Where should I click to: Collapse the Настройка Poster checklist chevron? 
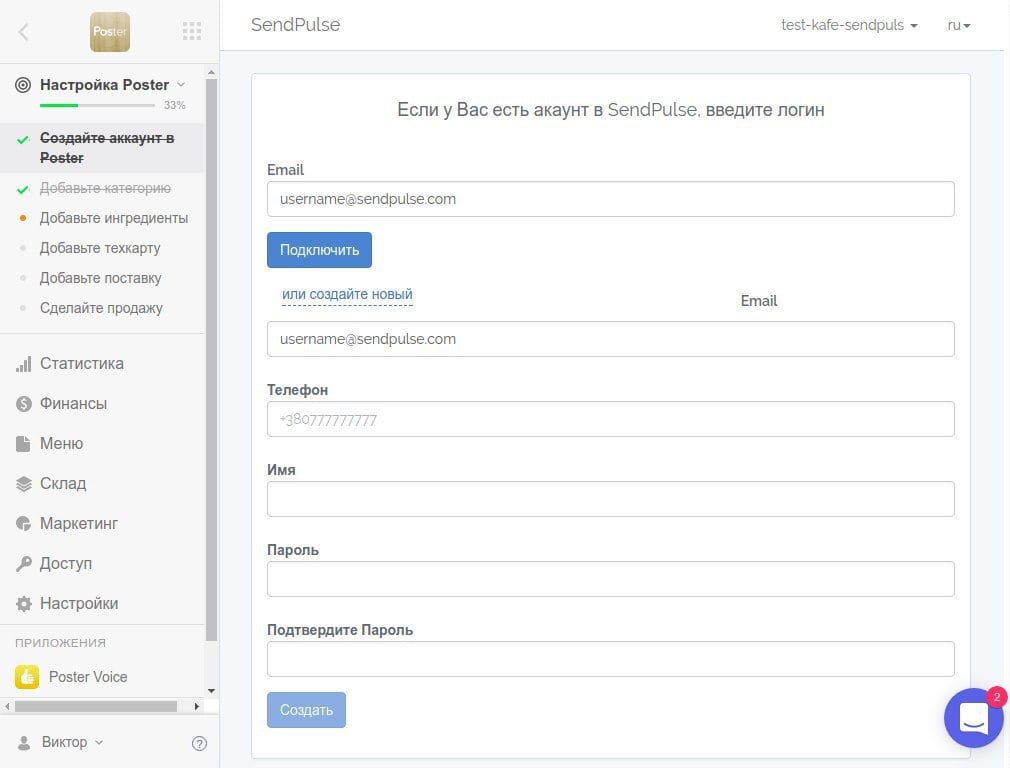click(x=181, y=84)
